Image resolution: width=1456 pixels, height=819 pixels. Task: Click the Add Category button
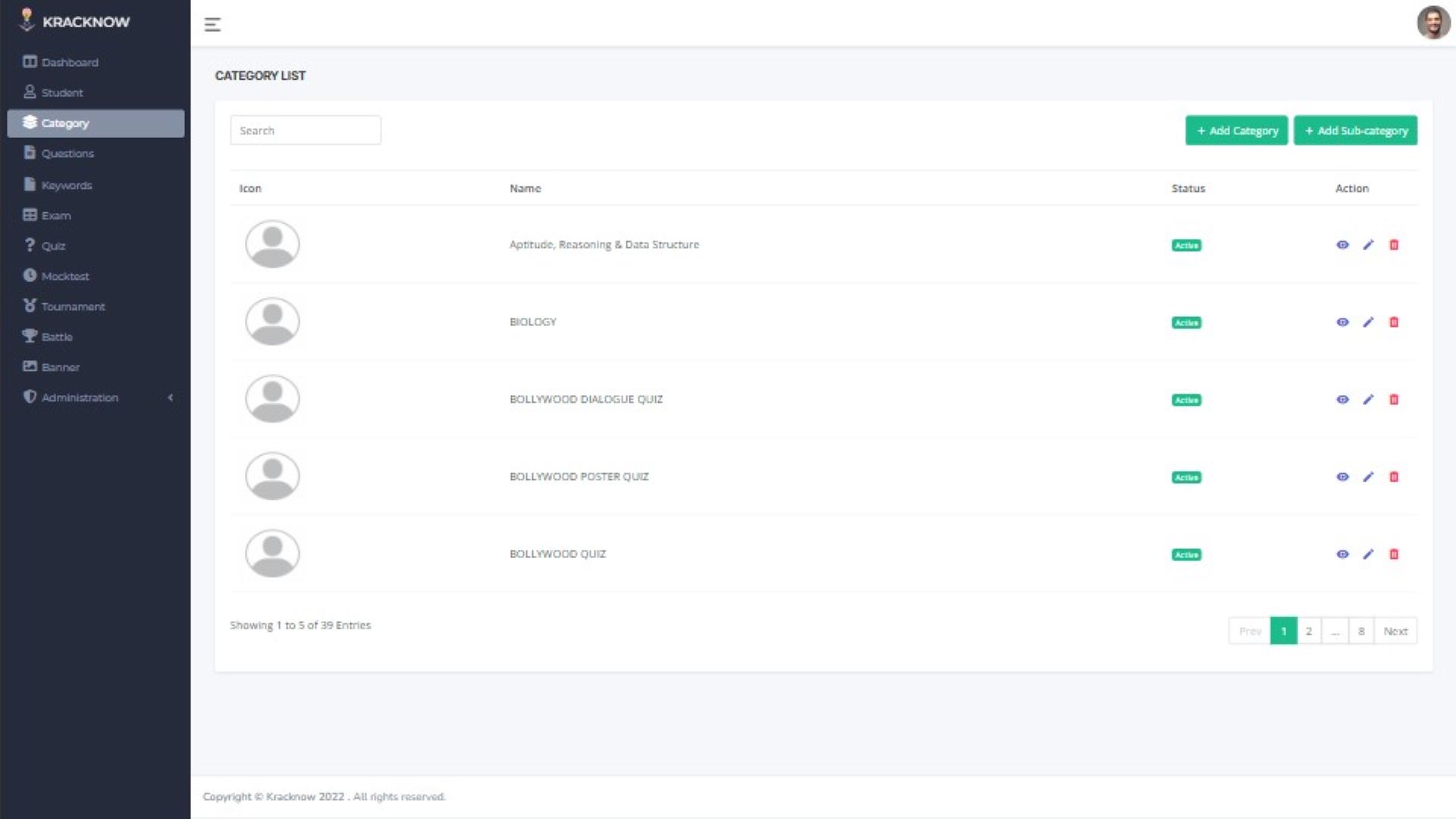click(x=1237, y=130)
